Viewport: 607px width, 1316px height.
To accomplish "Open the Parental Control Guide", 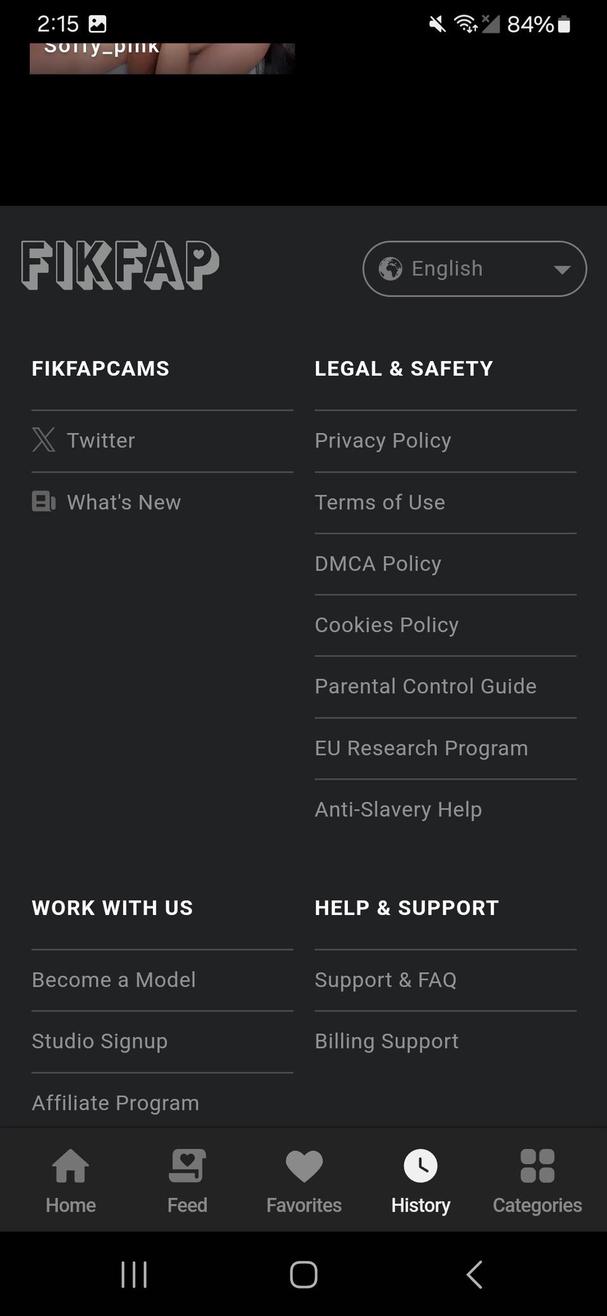I will tap(425, 686).
